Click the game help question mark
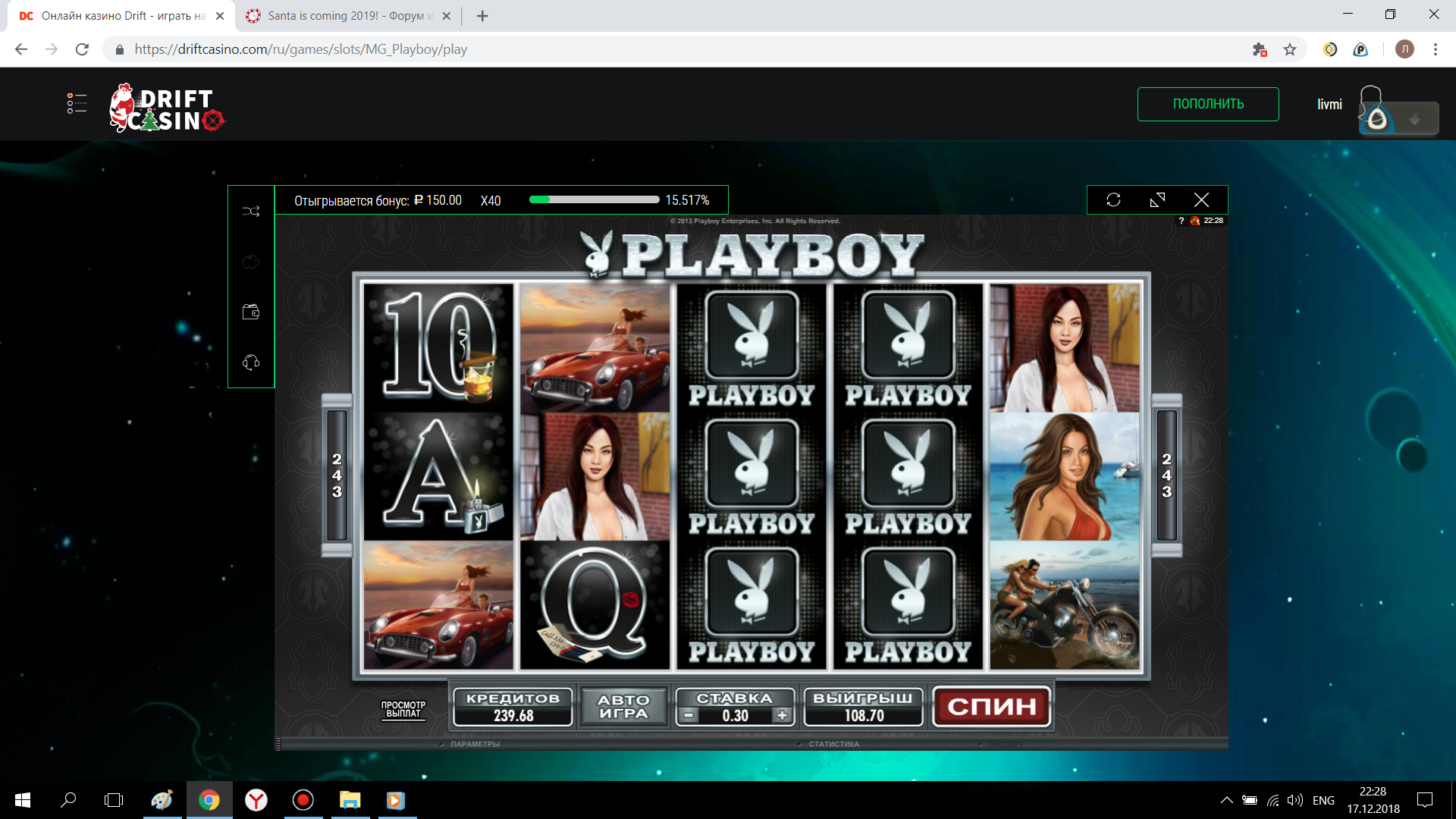1456x819 pixels. [x=1181, y=221]
